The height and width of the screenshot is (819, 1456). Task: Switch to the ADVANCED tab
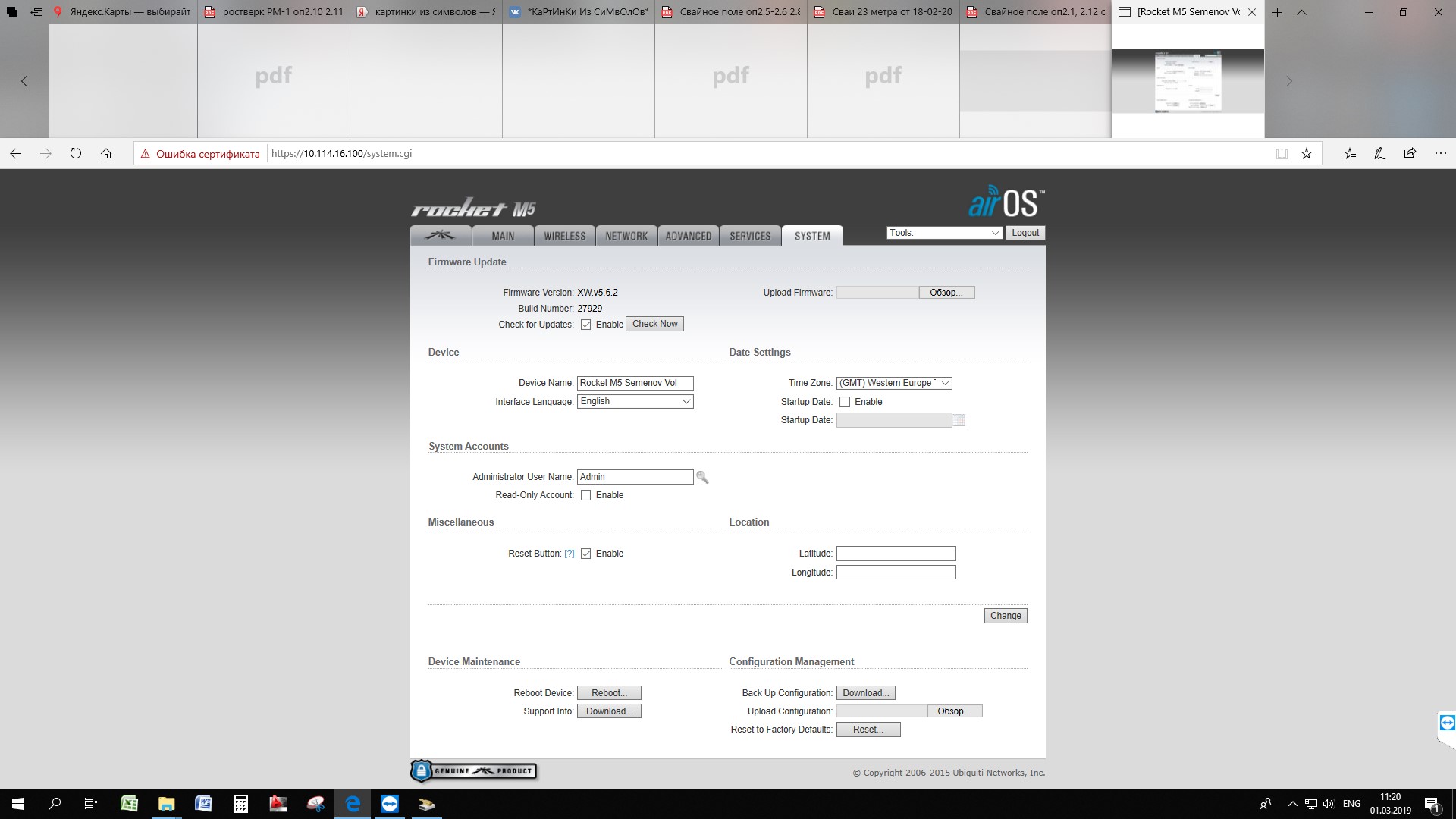(x=689, y=236)
